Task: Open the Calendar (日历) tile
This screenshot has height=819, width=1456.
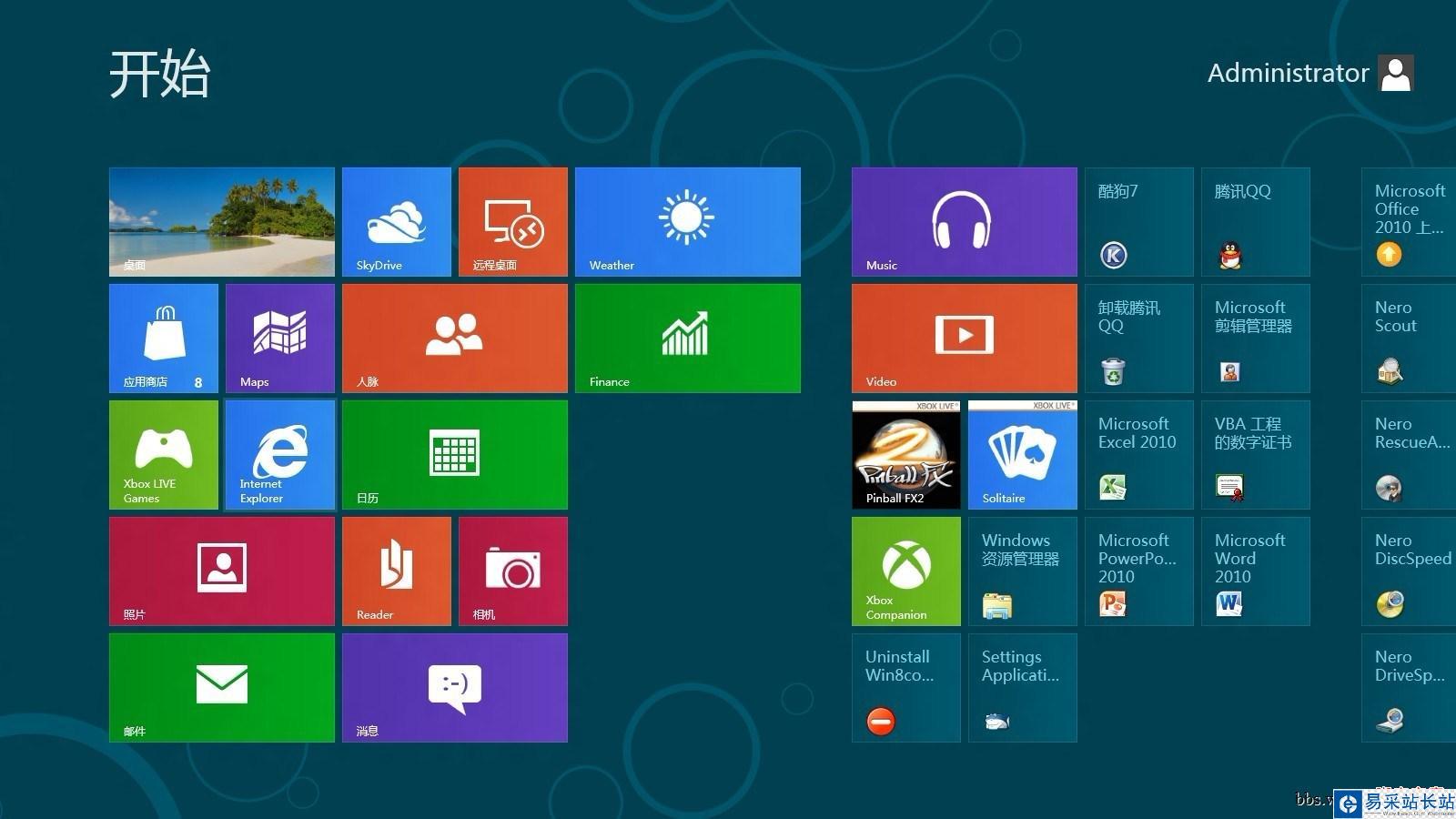Action: pyautogui.click(x=455, y=455)
